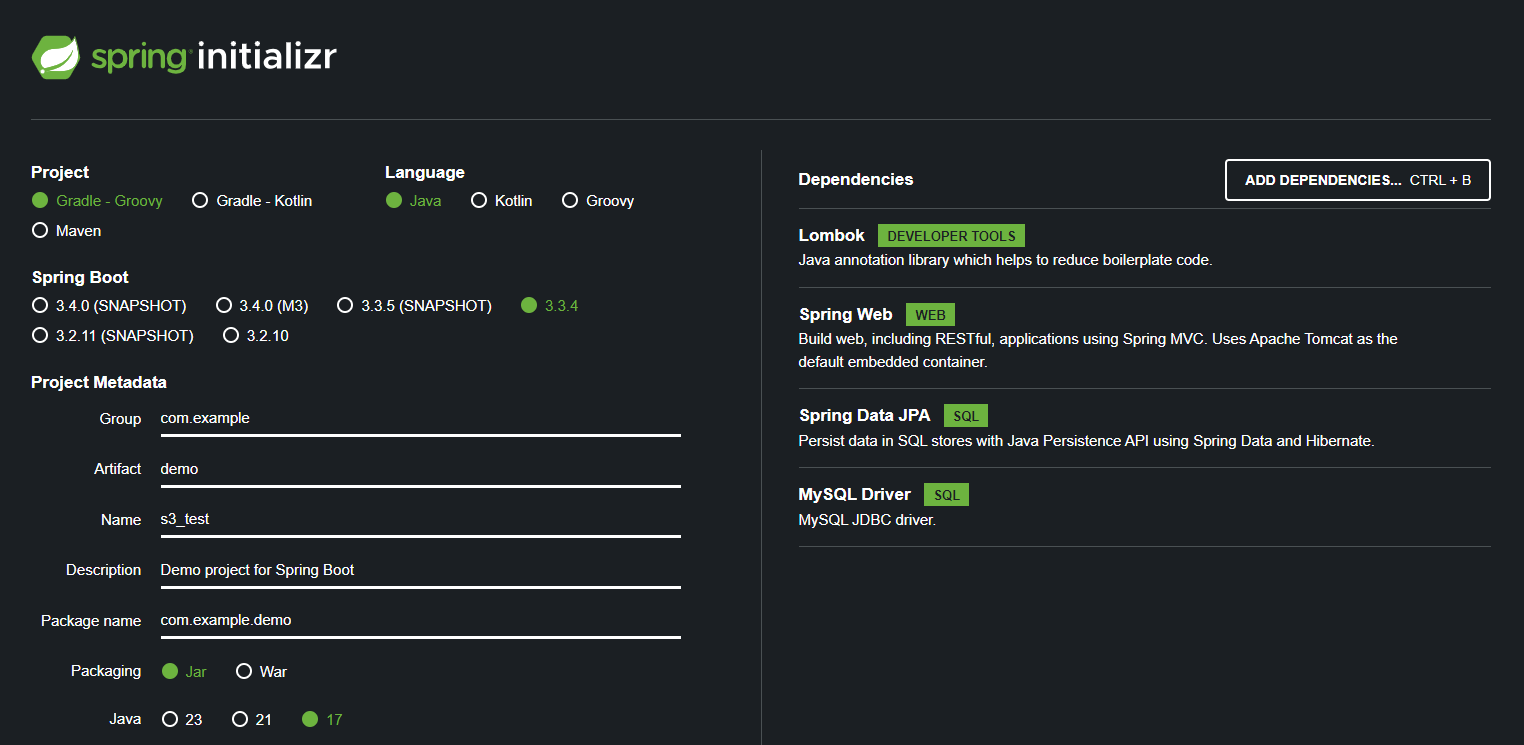The image size is (1524, 745).
Task: Focus the Name field s3_test
Action: [420, 520]
